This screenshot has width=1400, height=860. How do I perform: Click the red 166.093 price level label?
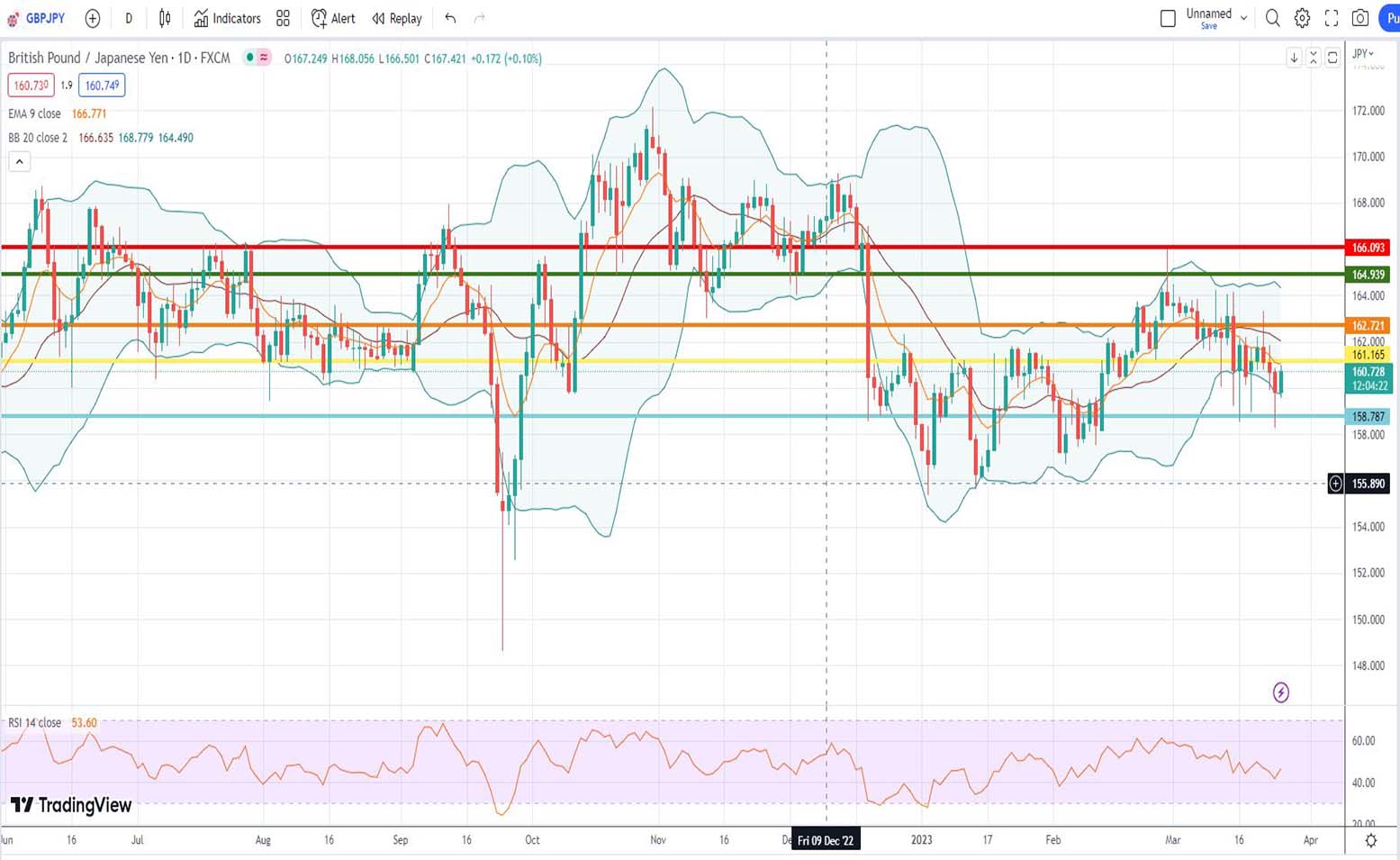point(1368,248)
